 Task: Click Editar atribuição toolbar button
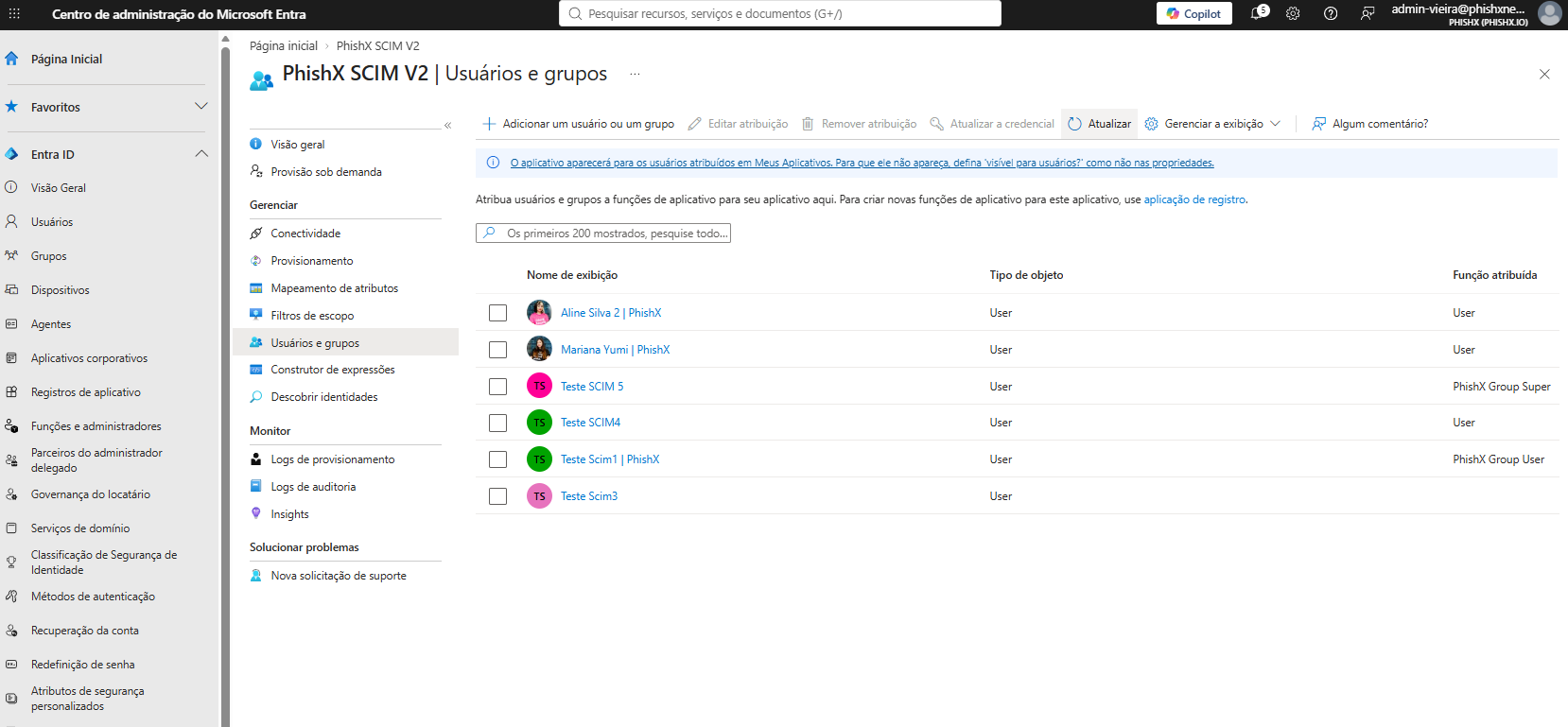[738, 124]
